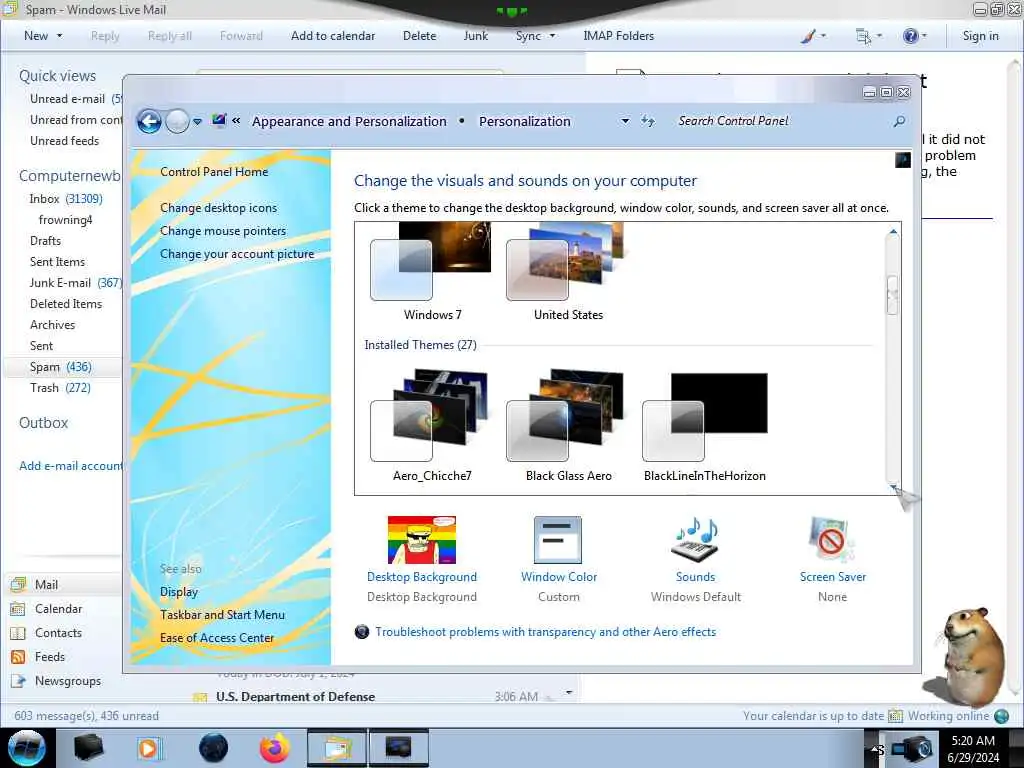Select the Black Glass Aero theme
The height and width of the screenshot is (768, 1024).
tap(568, 426)
